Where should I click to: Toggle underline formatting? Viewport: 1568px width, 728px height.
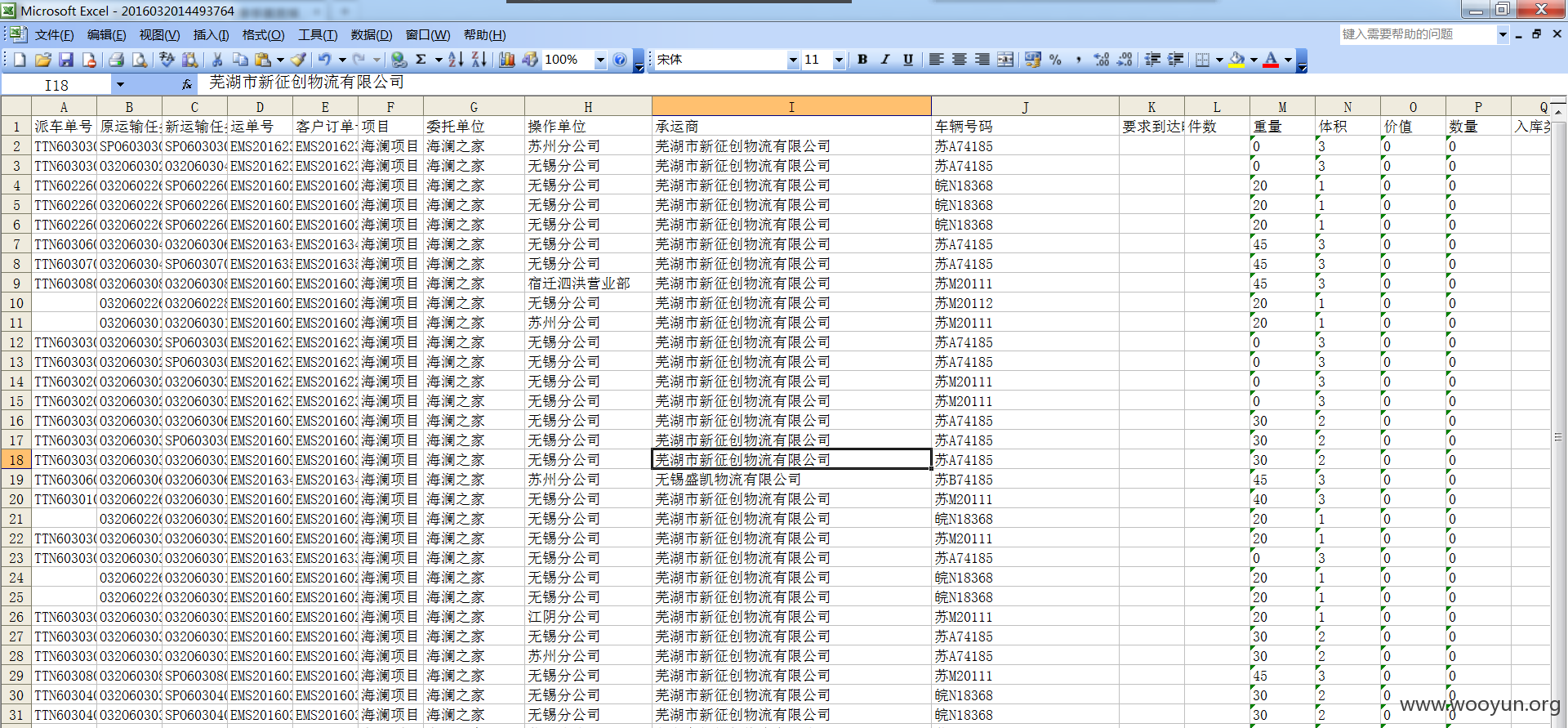click(908, 60)
